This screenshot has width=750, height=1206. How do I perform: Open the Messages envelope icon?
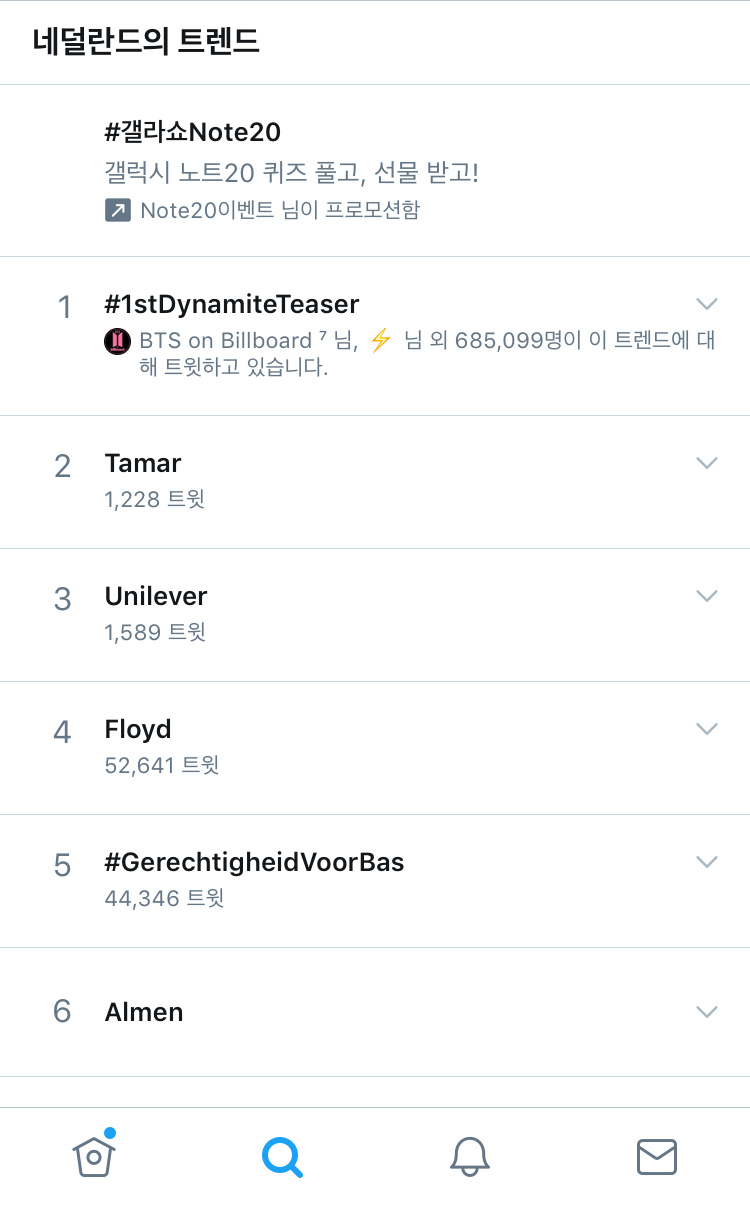[x=656, y=1157]
